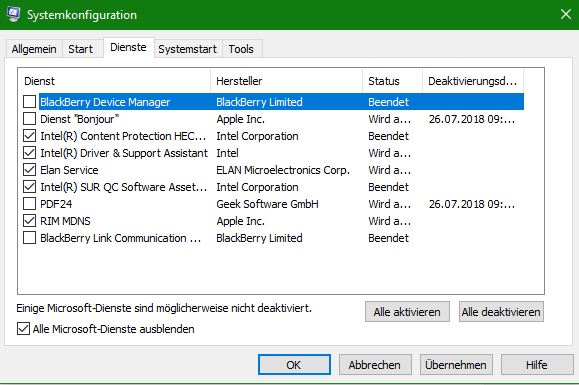
Task: Select the BlackBerry Device Manager row text
Action: tap(105, 102)
